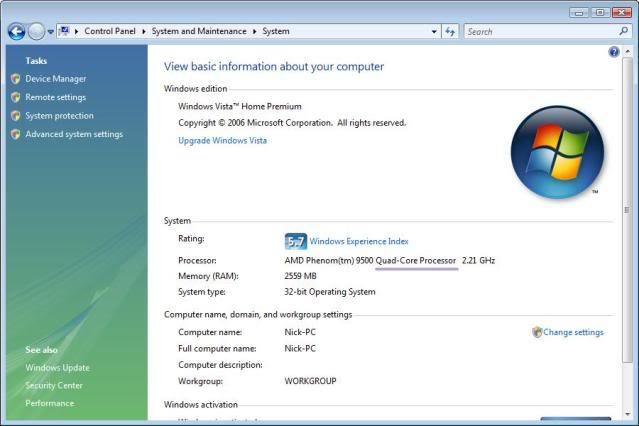Expand arrow after System and Maintenance
Screen dimensions: 639x426
pos(254,31)
